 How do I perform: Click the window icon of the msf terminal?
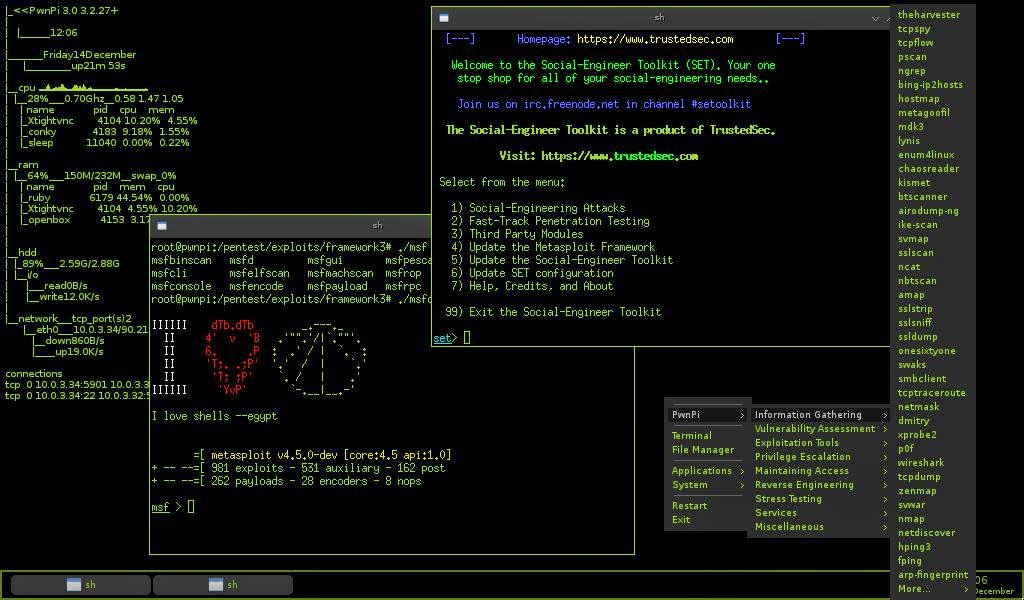tap(162, 226)
